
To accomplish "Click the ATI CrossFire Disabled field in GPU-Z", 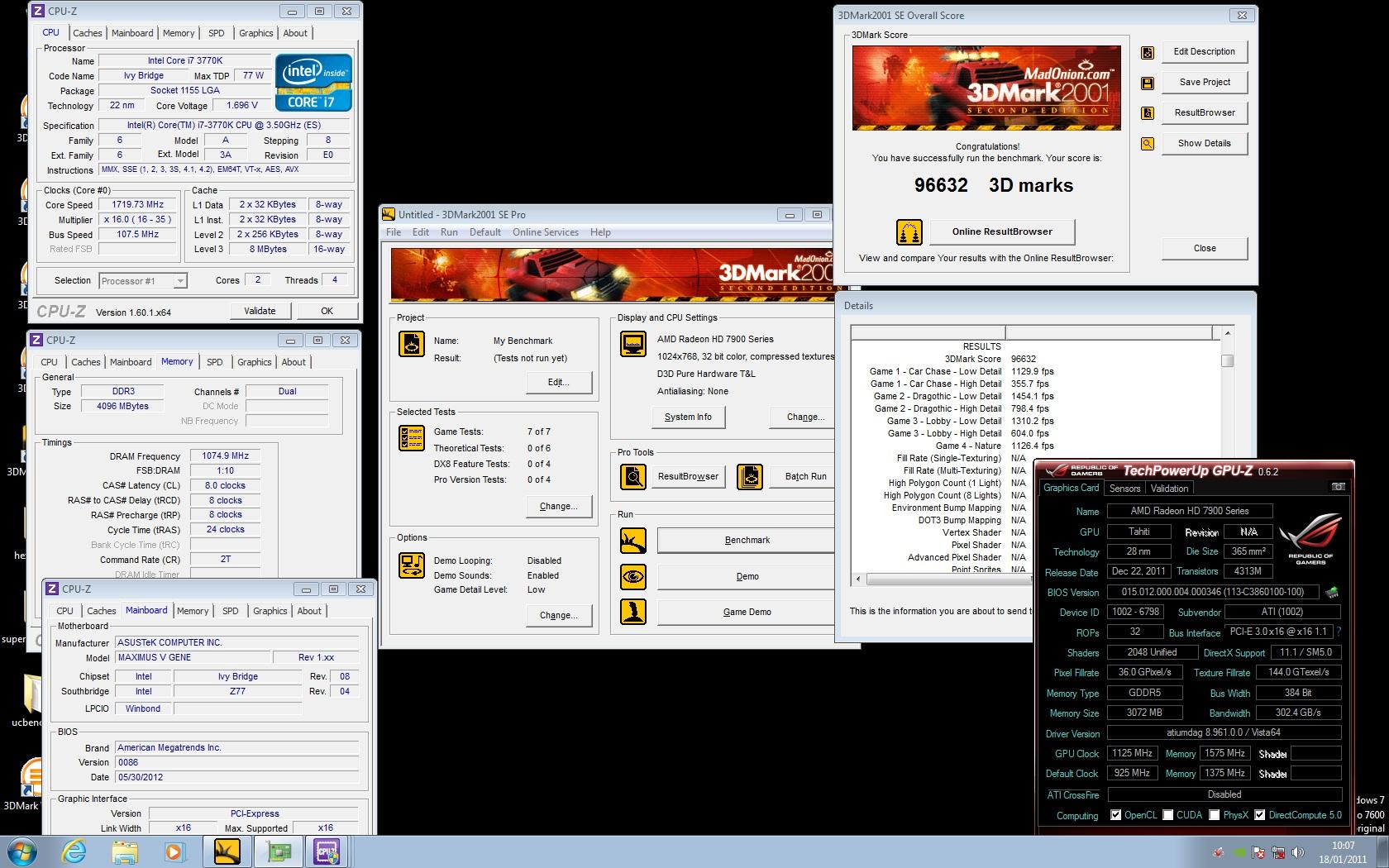I will pos(1224,794).
